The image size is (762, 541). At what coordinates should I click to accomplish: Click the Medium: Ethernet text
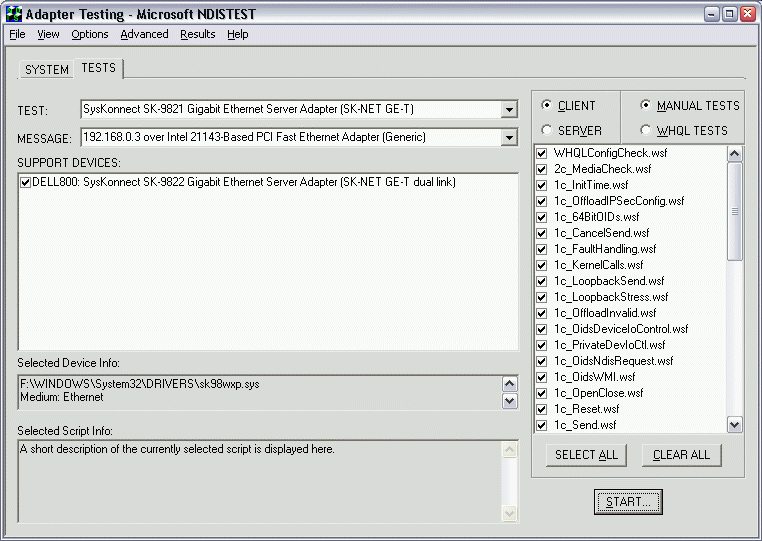click(62, 397)
